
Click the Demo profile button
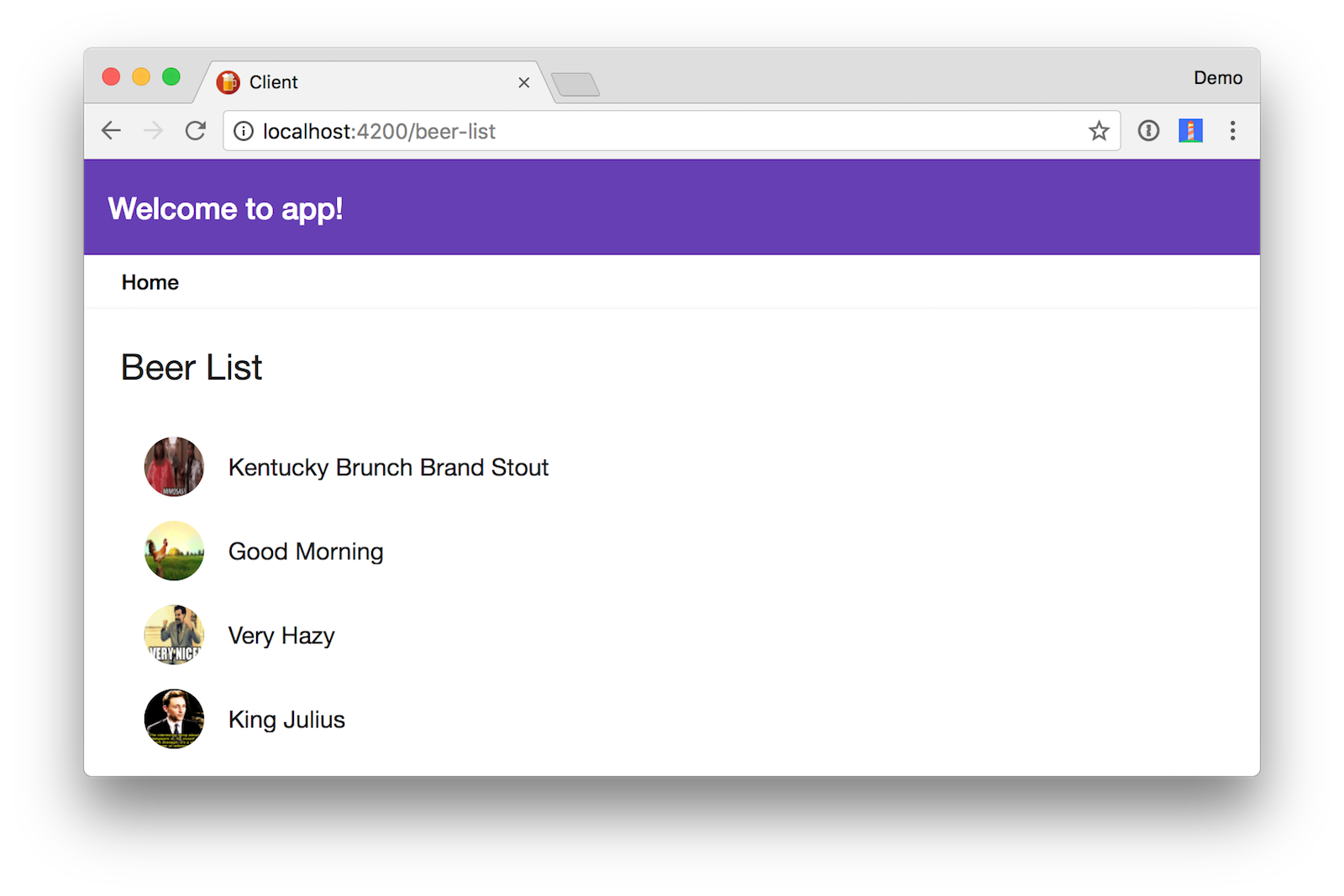point(1217,78)
